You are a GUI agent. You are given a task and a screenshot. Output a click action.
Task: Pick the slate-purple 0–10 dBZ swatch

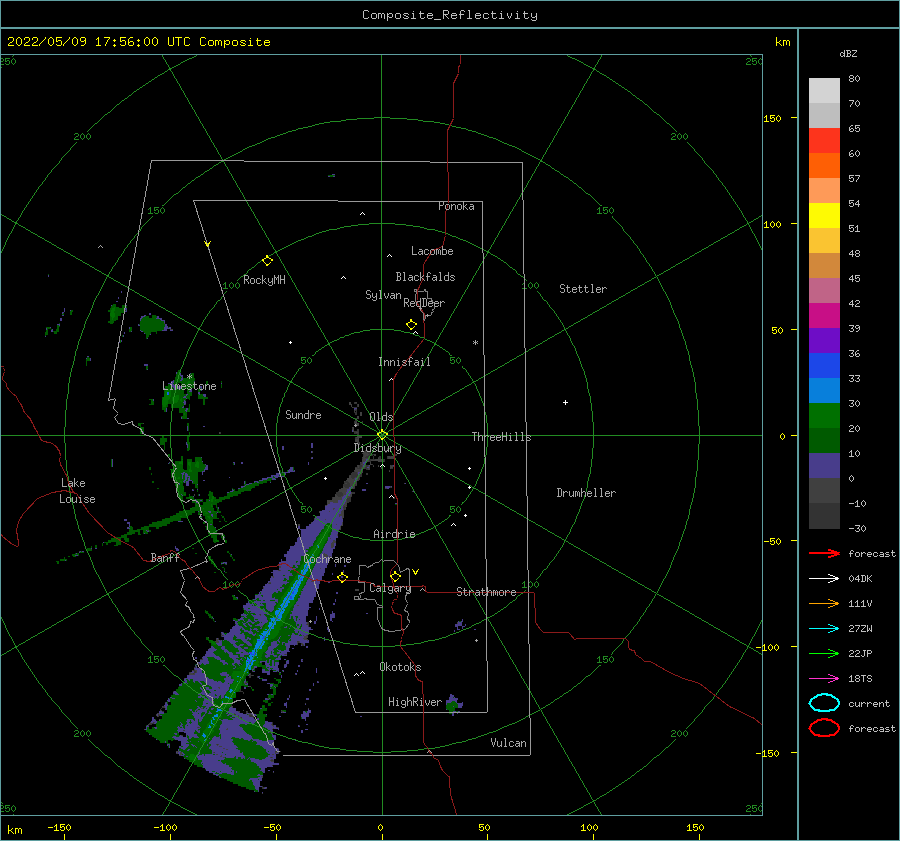(x=824, y=466)
